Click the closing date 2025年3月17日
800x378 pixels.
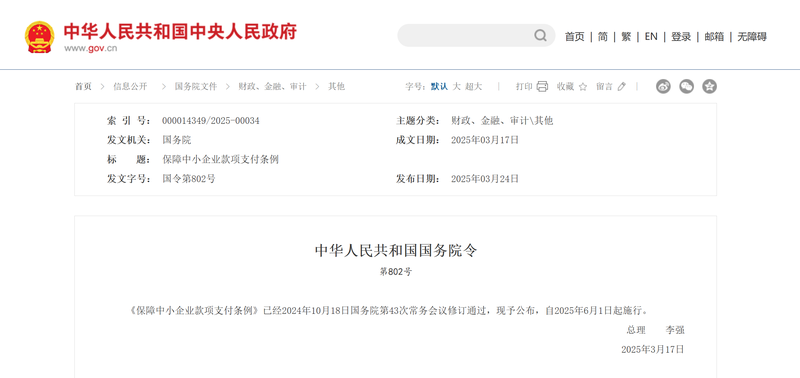653,349
